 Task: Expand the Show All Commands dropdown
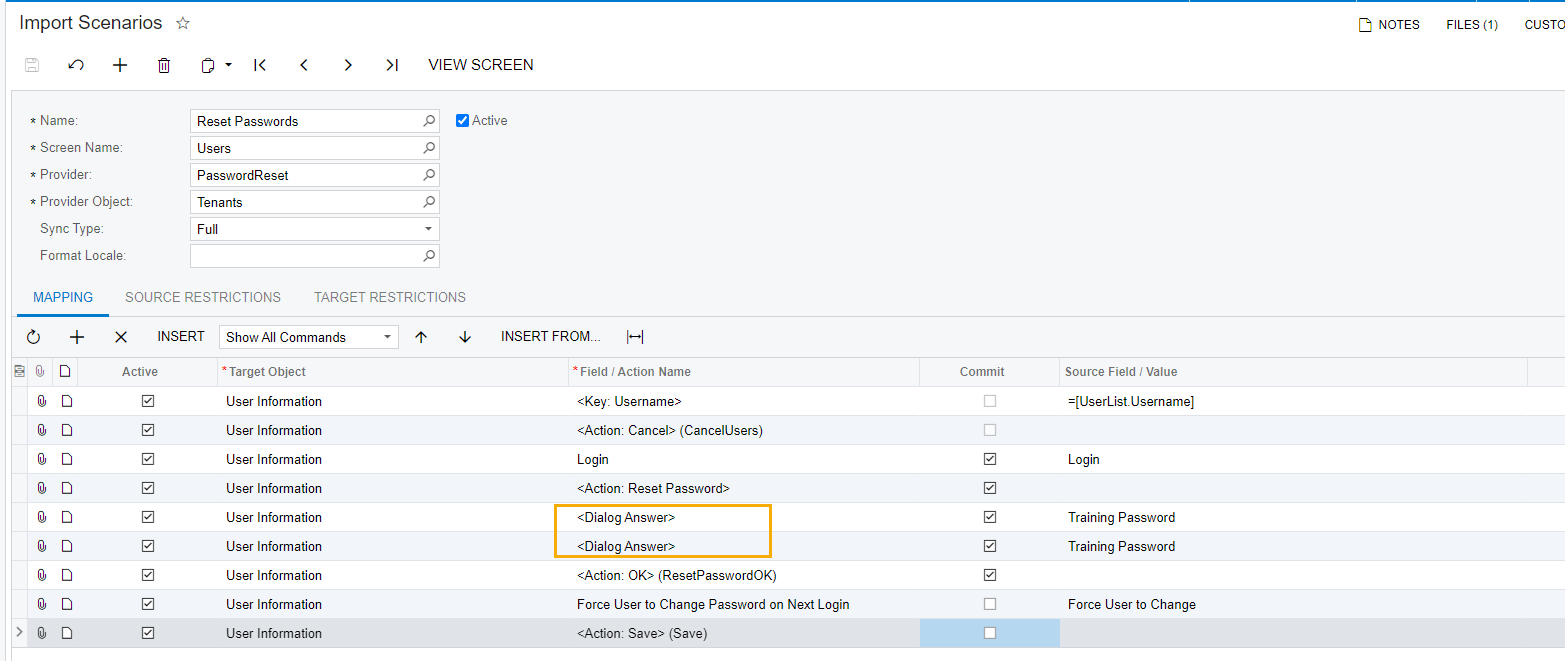(x=387, y=337)
